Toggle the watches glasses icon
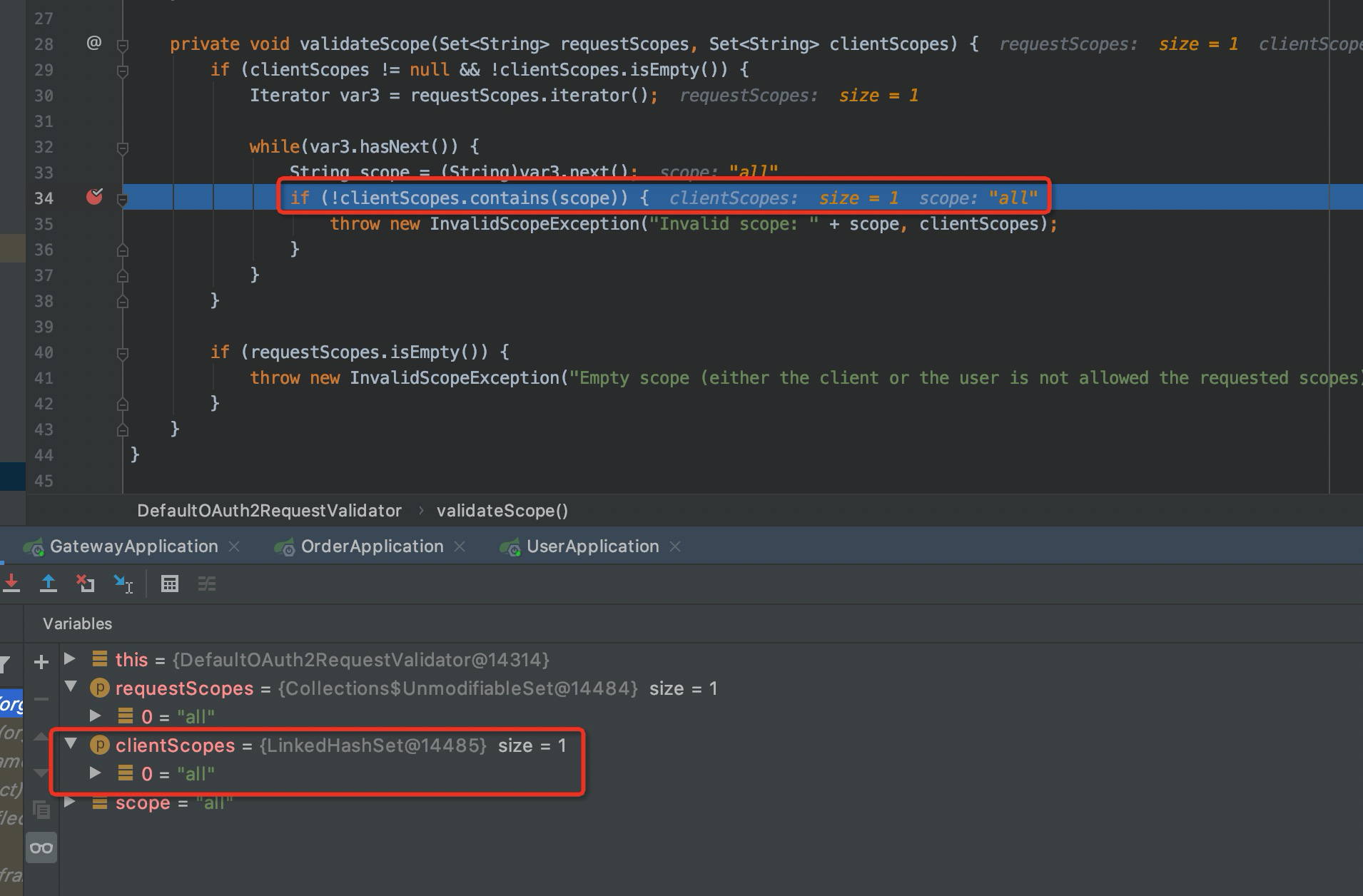The height and width of the screenshot is (896, 1363). pos(41,847)
